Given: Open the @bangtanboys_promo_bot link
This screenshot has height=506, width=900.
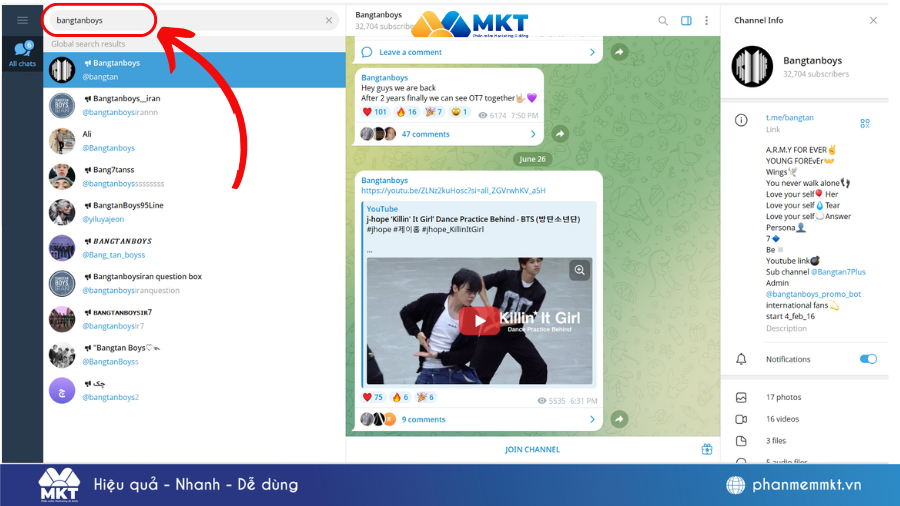Looking at the screenshot, I should click(813, 294).
